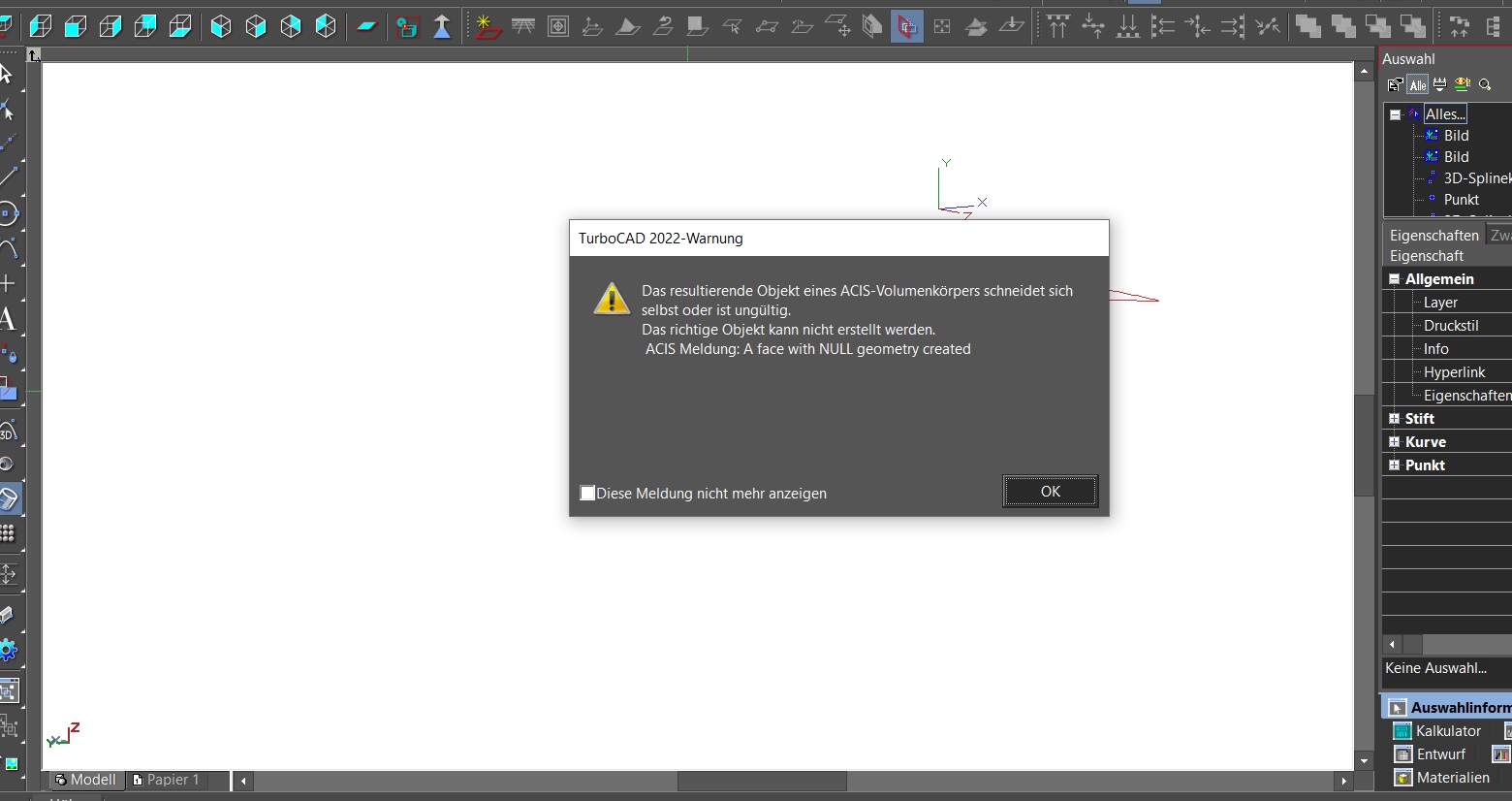Click the dotted array grid tool icon
This screenshot has height=801, width=1512.
[7, 533]
